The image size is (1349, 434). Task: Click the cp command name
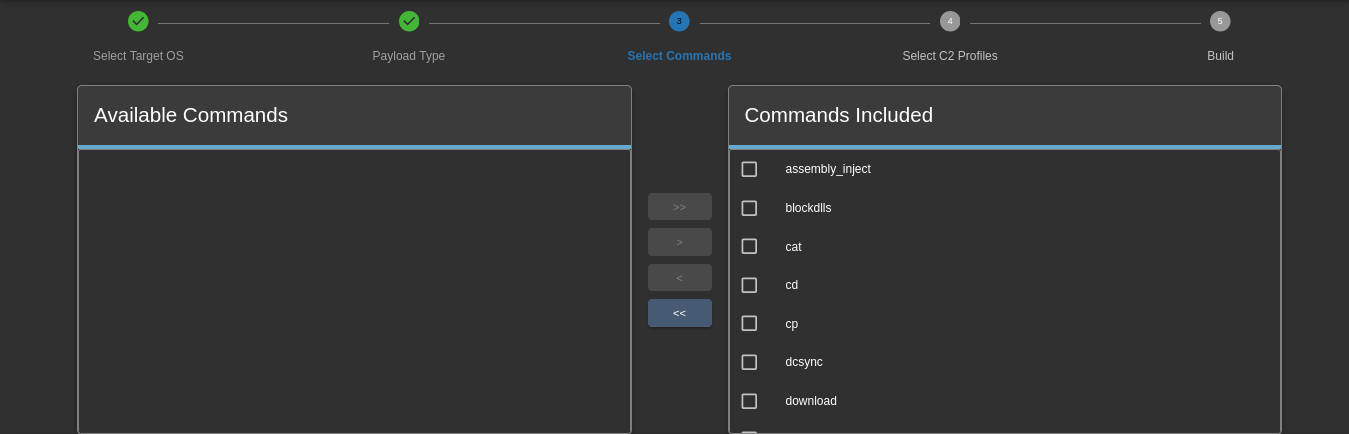792,324
